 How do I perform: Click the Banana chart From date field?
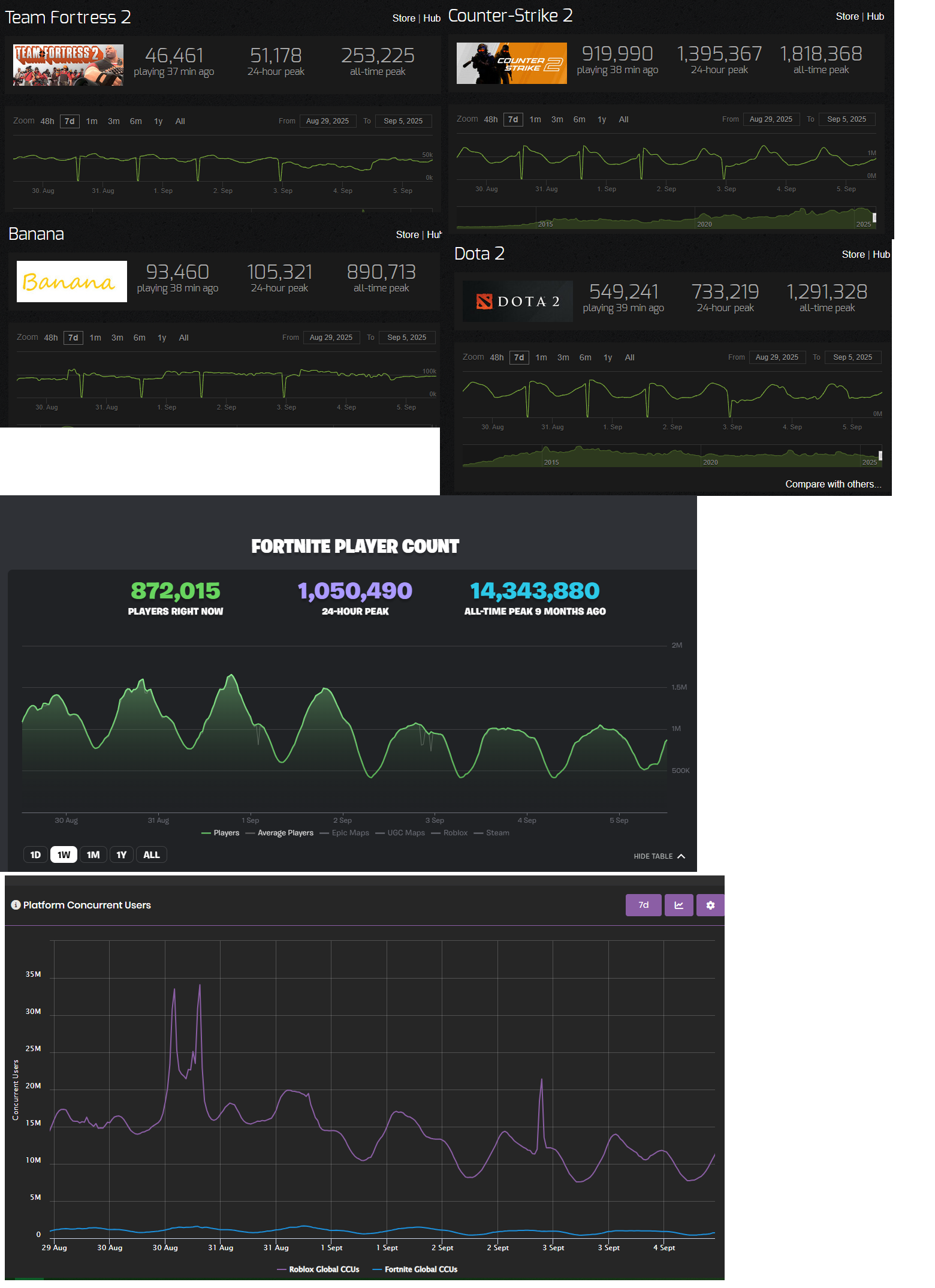click(331, 338)
